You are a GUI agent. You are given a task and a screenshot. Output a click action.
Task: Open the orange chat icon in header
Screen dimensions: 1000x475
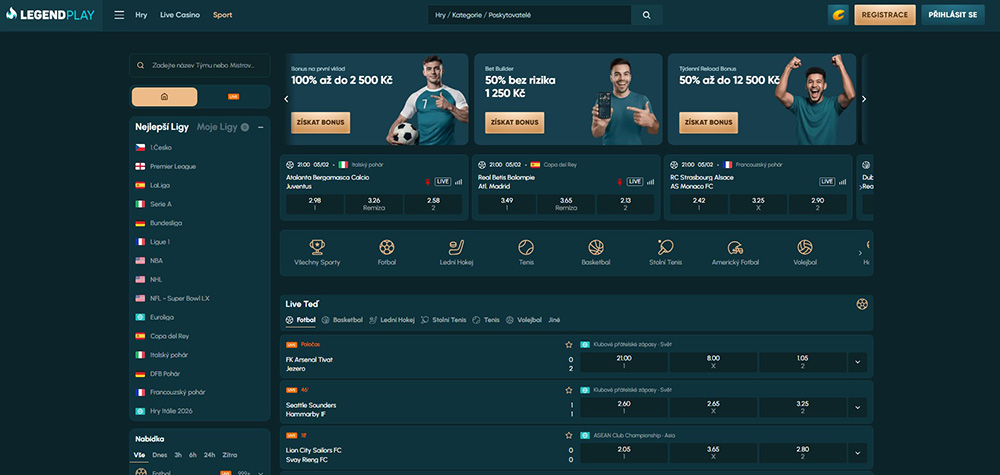(838, 15)
